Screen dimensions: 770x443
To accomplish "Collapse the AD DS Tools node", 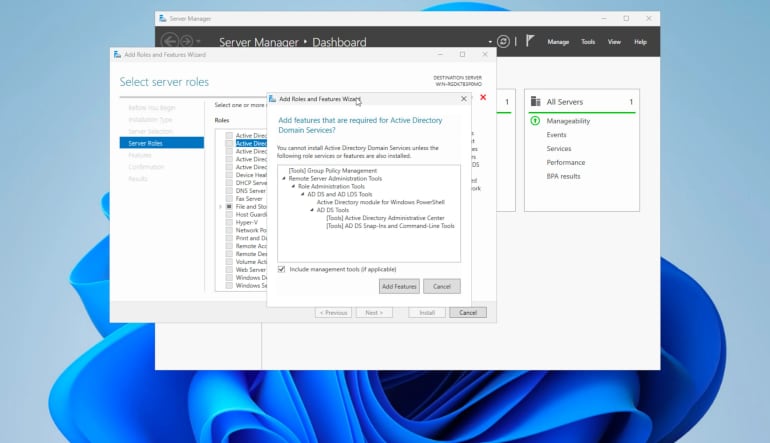I will 312,210.
